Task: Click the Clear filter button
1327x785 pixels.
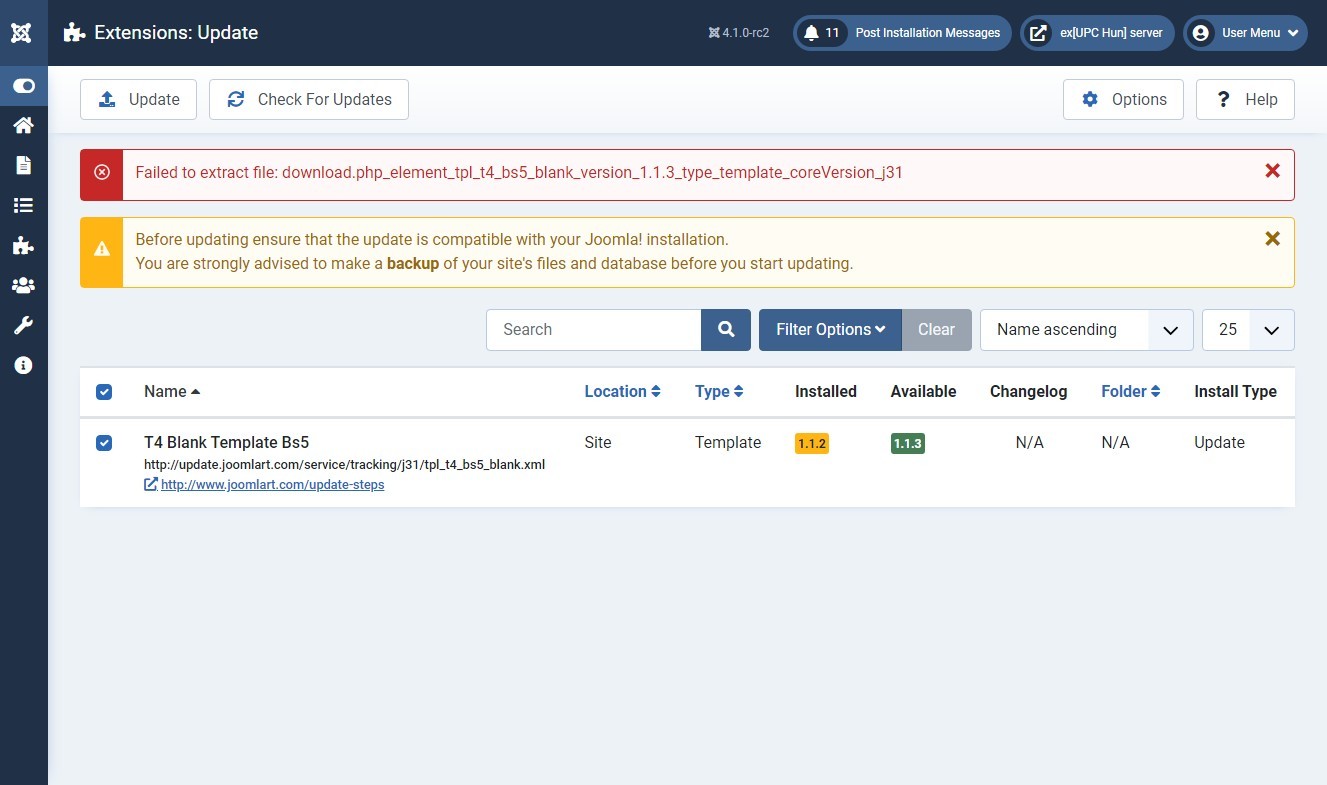Action: 937,330
